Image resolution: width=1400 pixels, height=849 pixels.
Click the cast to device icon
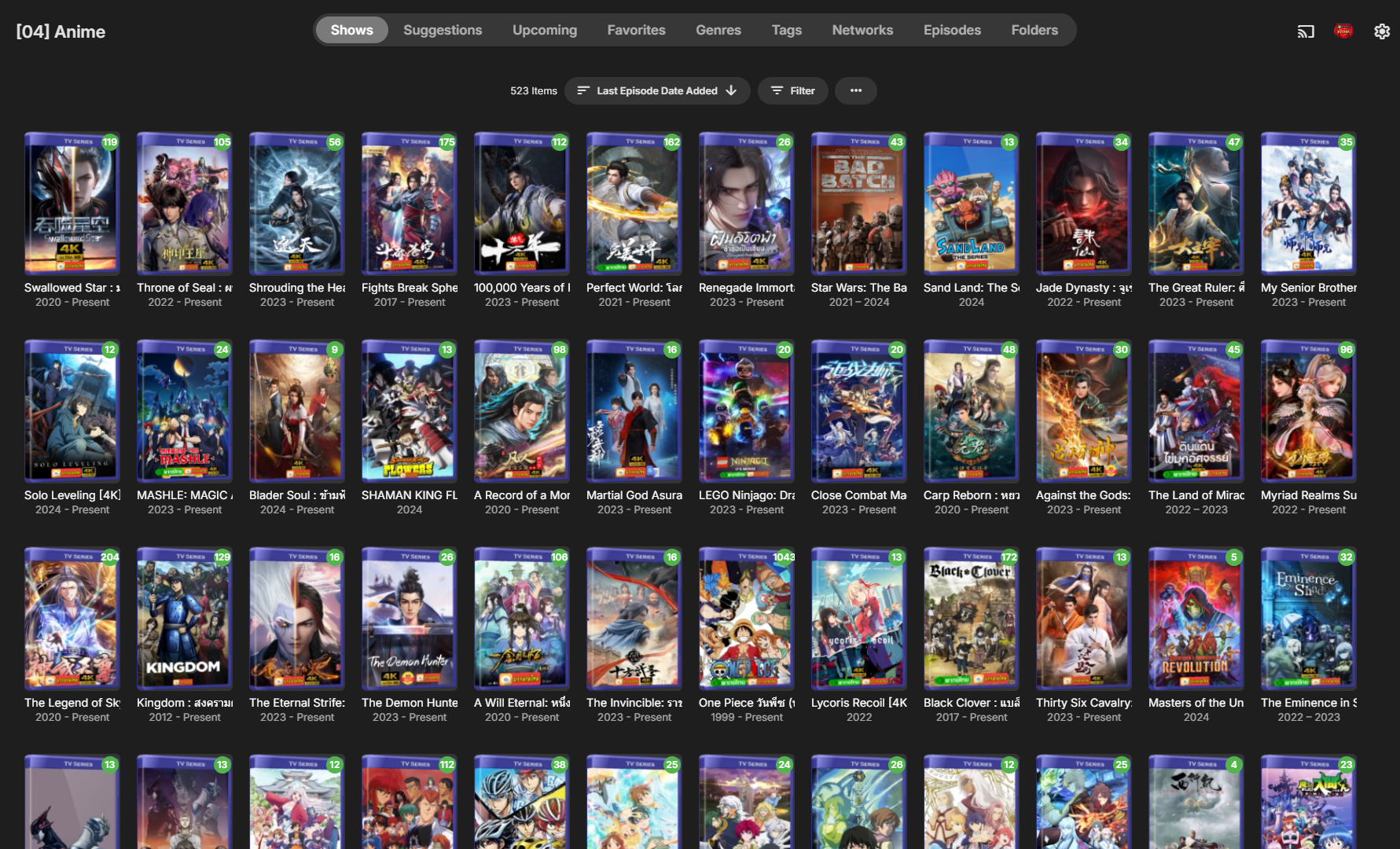1306,31
